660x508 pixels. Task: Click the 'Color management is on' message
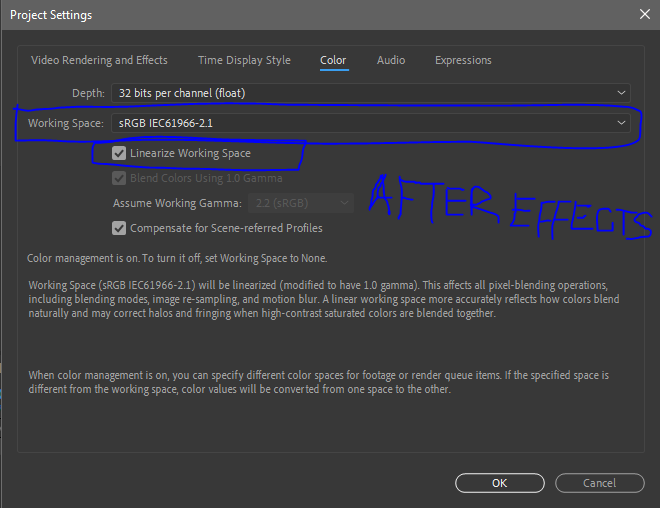tap(177, 258)
